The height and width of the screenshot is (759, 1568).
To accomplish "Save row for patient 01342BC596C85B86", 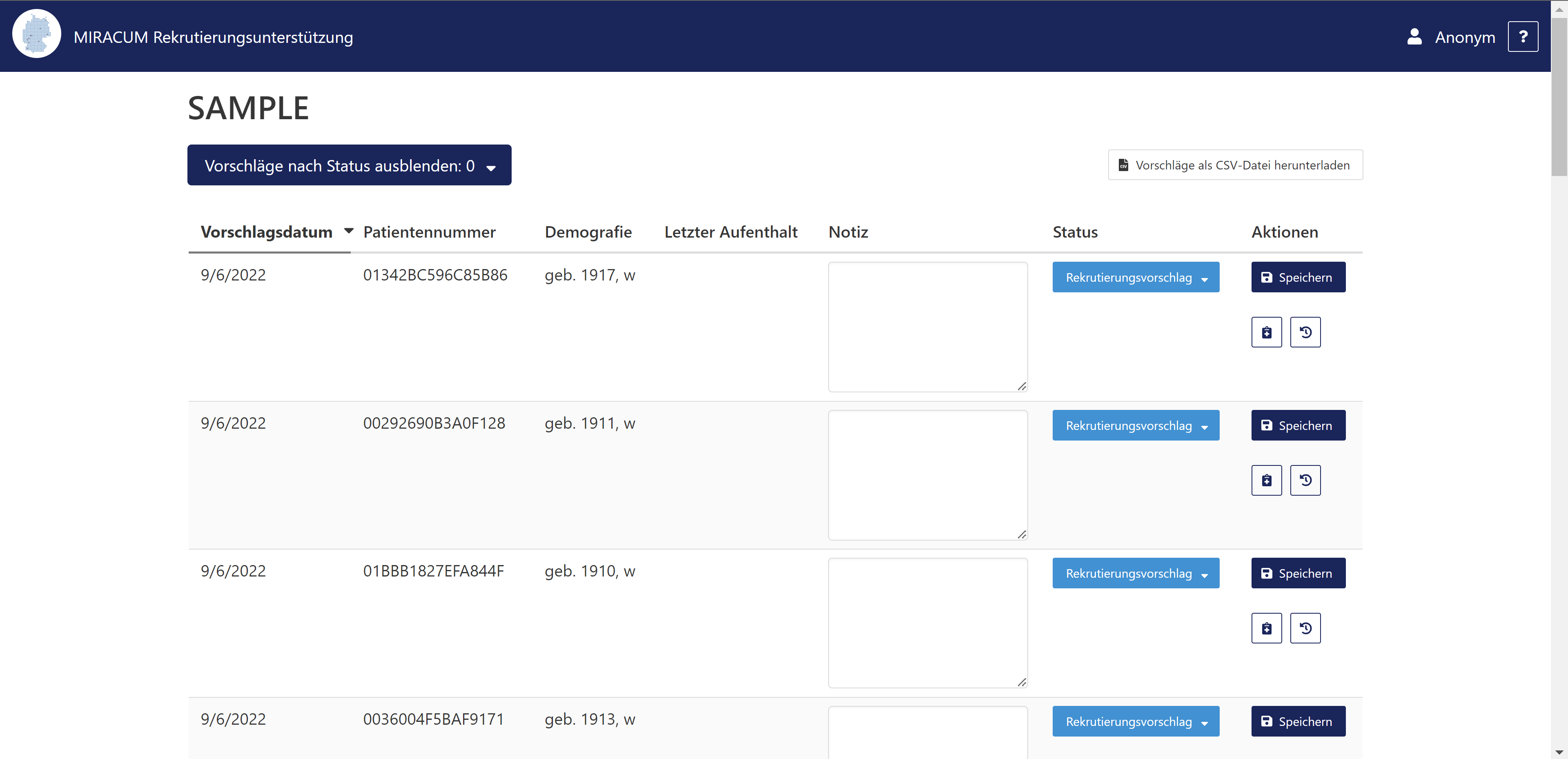I will 1298,277.
